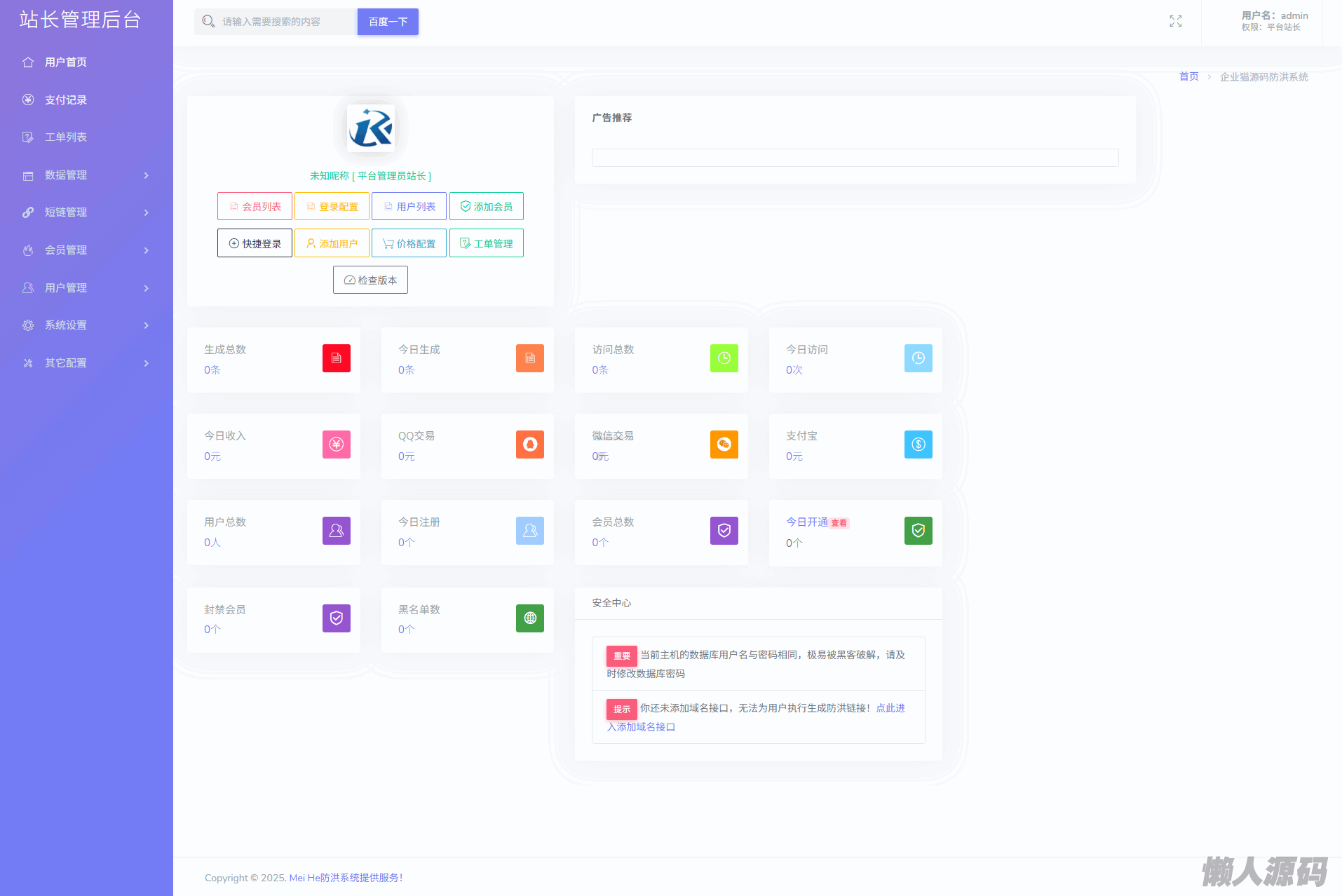Click the Mei He防洪系统提供服务 footer link
This screenshot has width=1342, height=896.
(346, 878)
